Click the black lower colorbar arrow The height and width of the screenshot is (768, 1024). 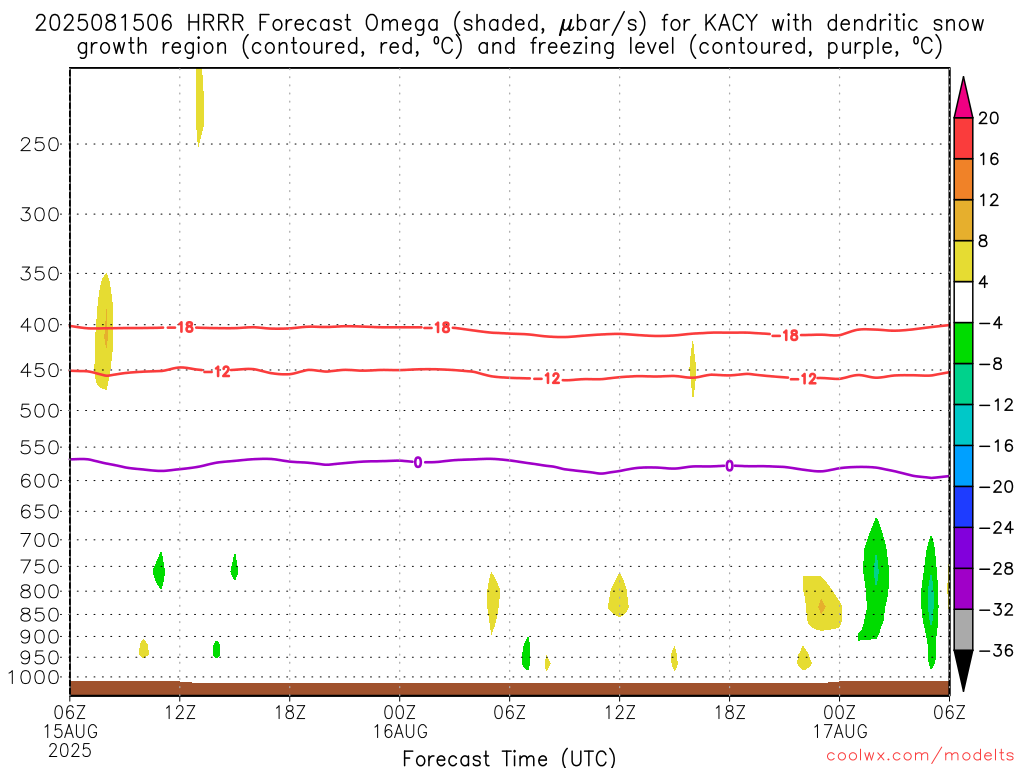pyautogui.click(x=963, y=671)
